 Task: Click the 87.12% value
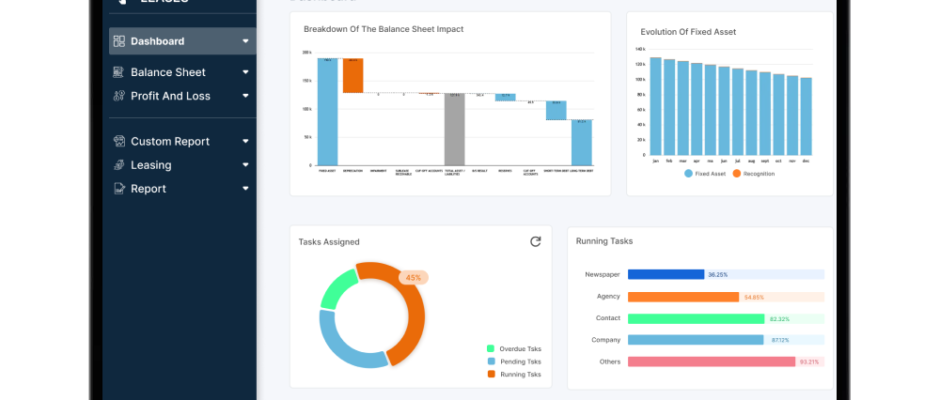780,340
